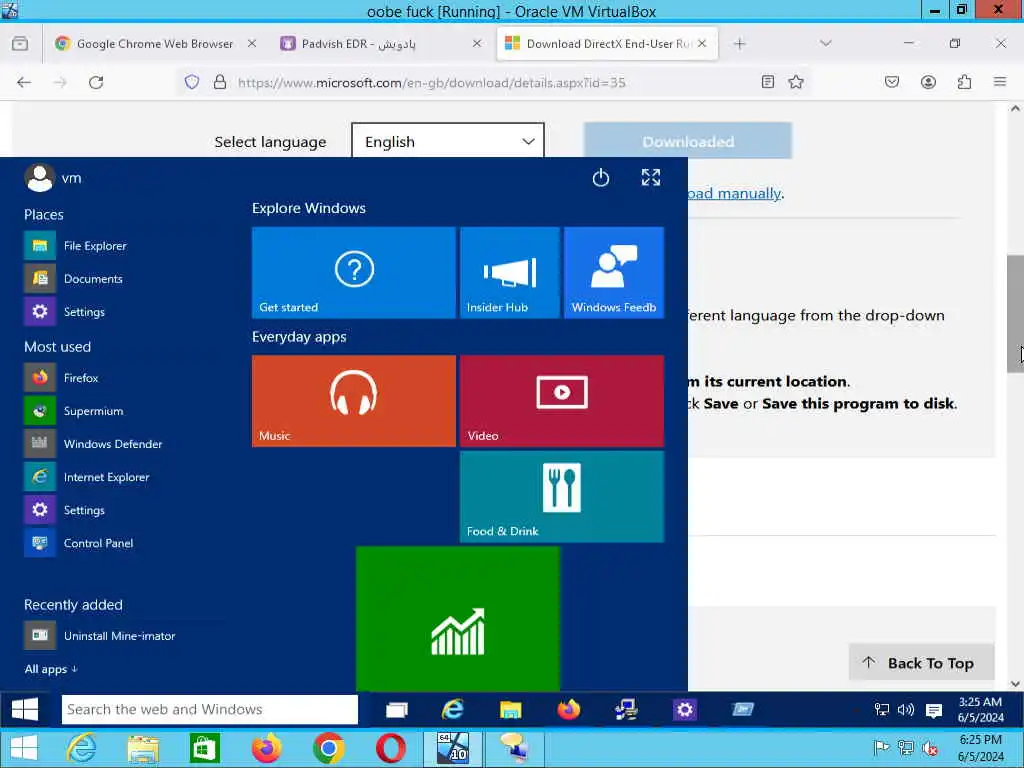Open host taskbar Opera icon
Screen dimensions: 1024x768
[391, 748]
